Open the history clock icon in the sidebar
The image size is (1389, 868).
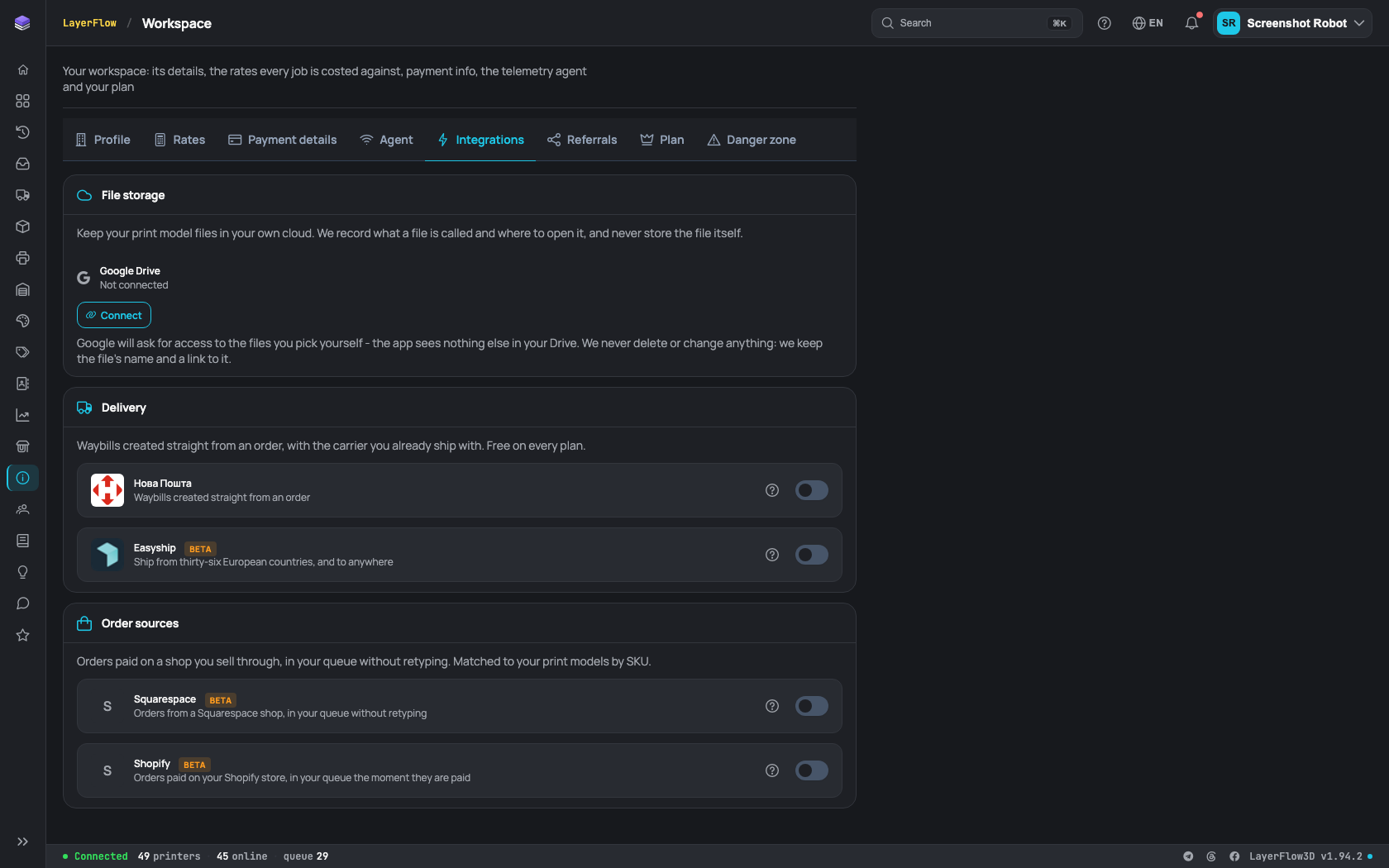22,132
